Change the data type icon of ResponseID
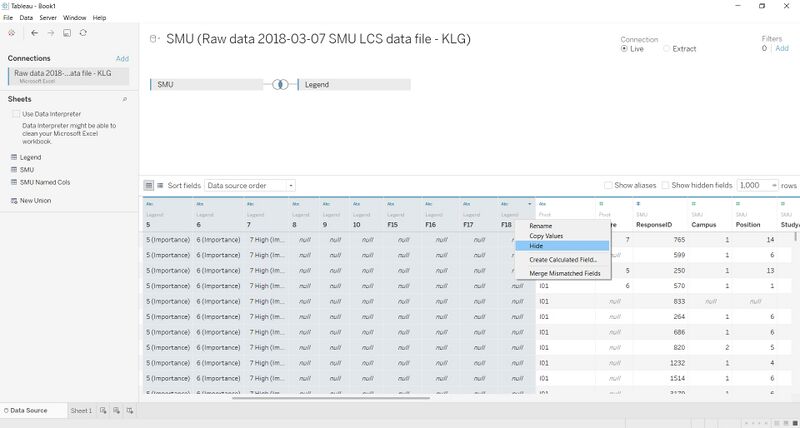The image size is (800, 428). (x=638, y=204)
